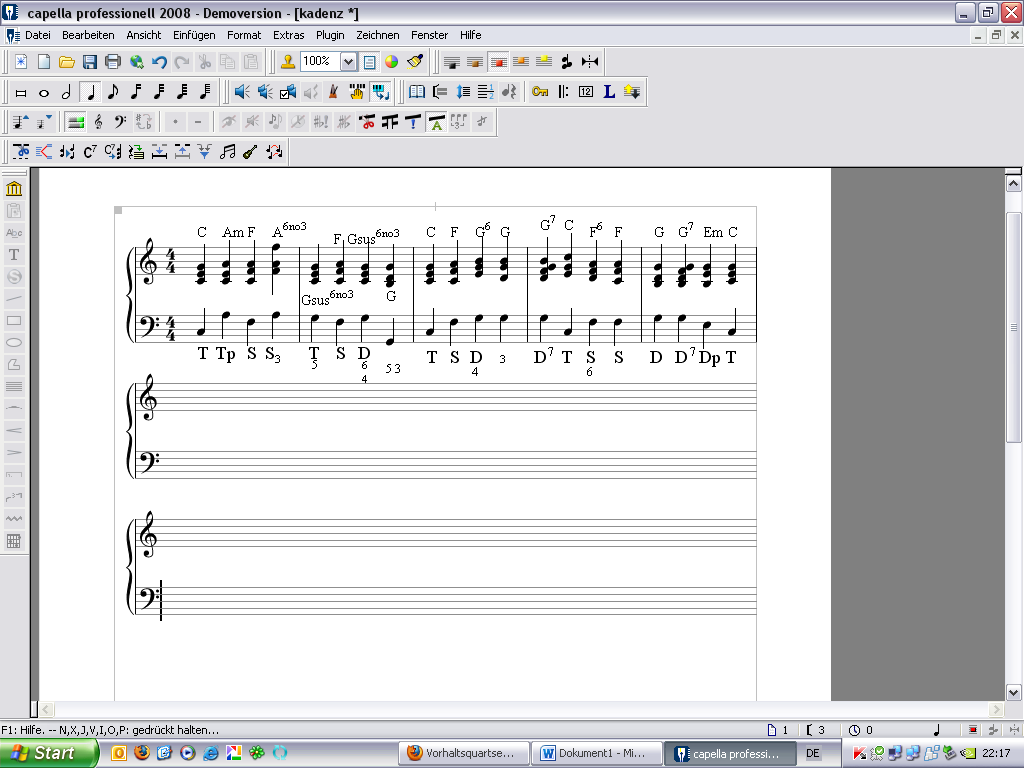The image size is (1024, 768).
Task: Open the Datei menu
Action: [38, 35]
